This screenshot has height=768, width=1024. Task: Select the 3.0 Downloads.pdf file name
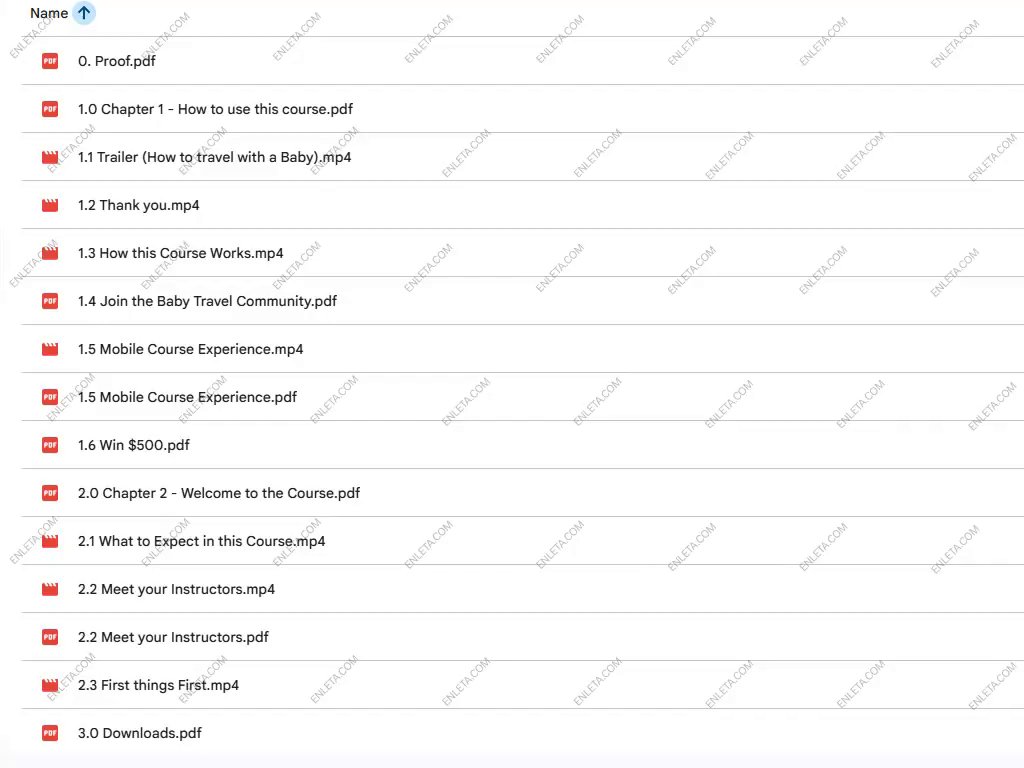tap(139, 733)
